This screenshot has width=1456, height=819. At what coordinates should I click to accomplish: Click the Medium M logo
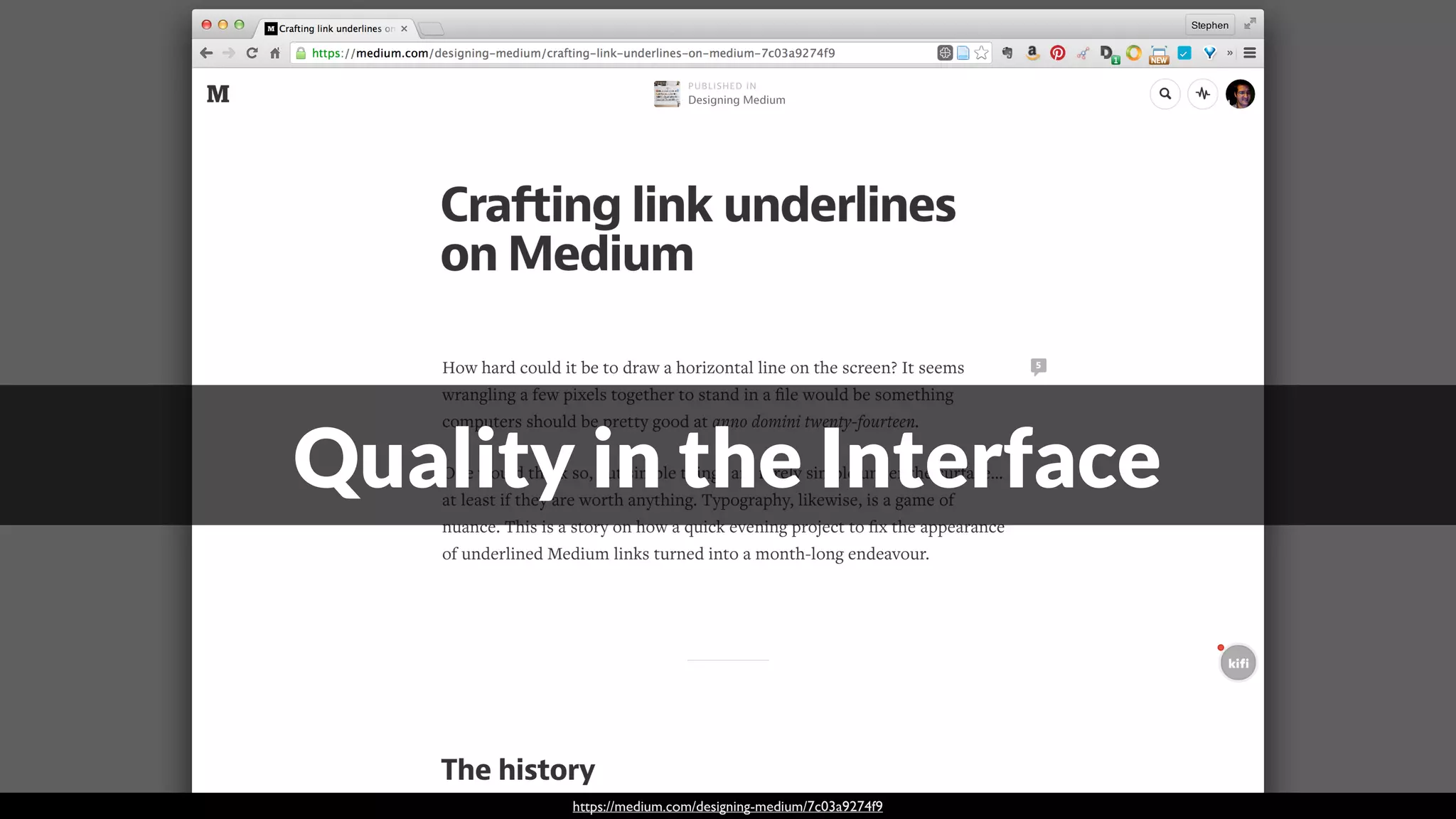click(218, 94)
